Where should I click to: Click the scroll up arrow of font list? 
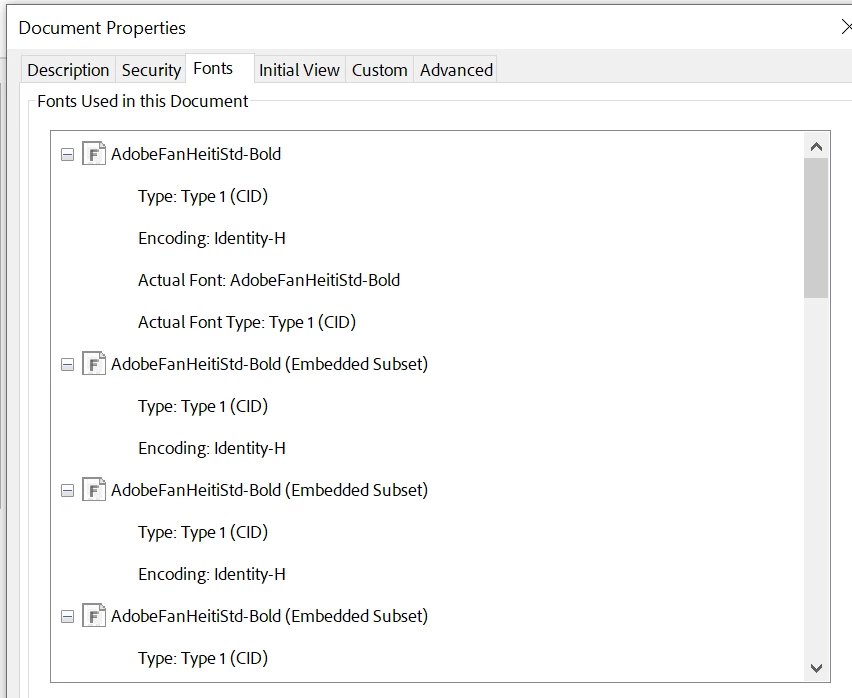coord(816,147)
